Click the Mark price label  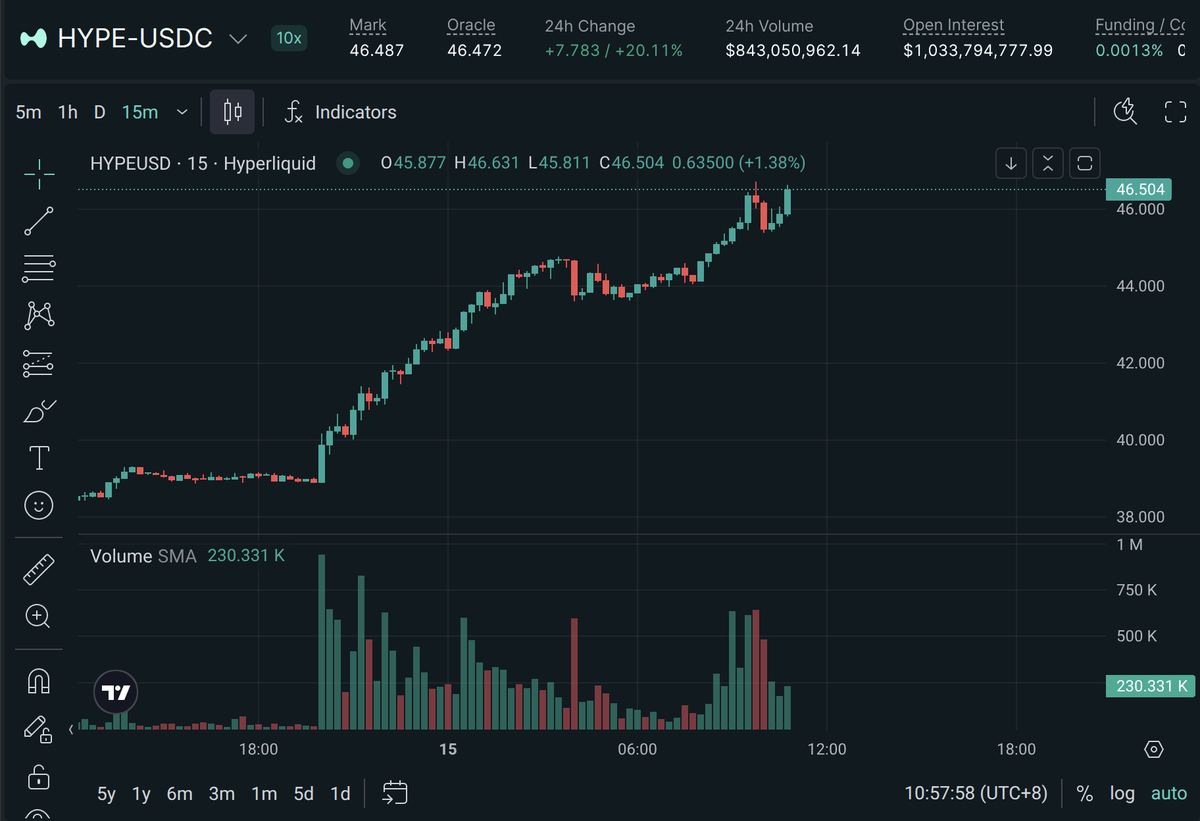[x=368, y=26]
